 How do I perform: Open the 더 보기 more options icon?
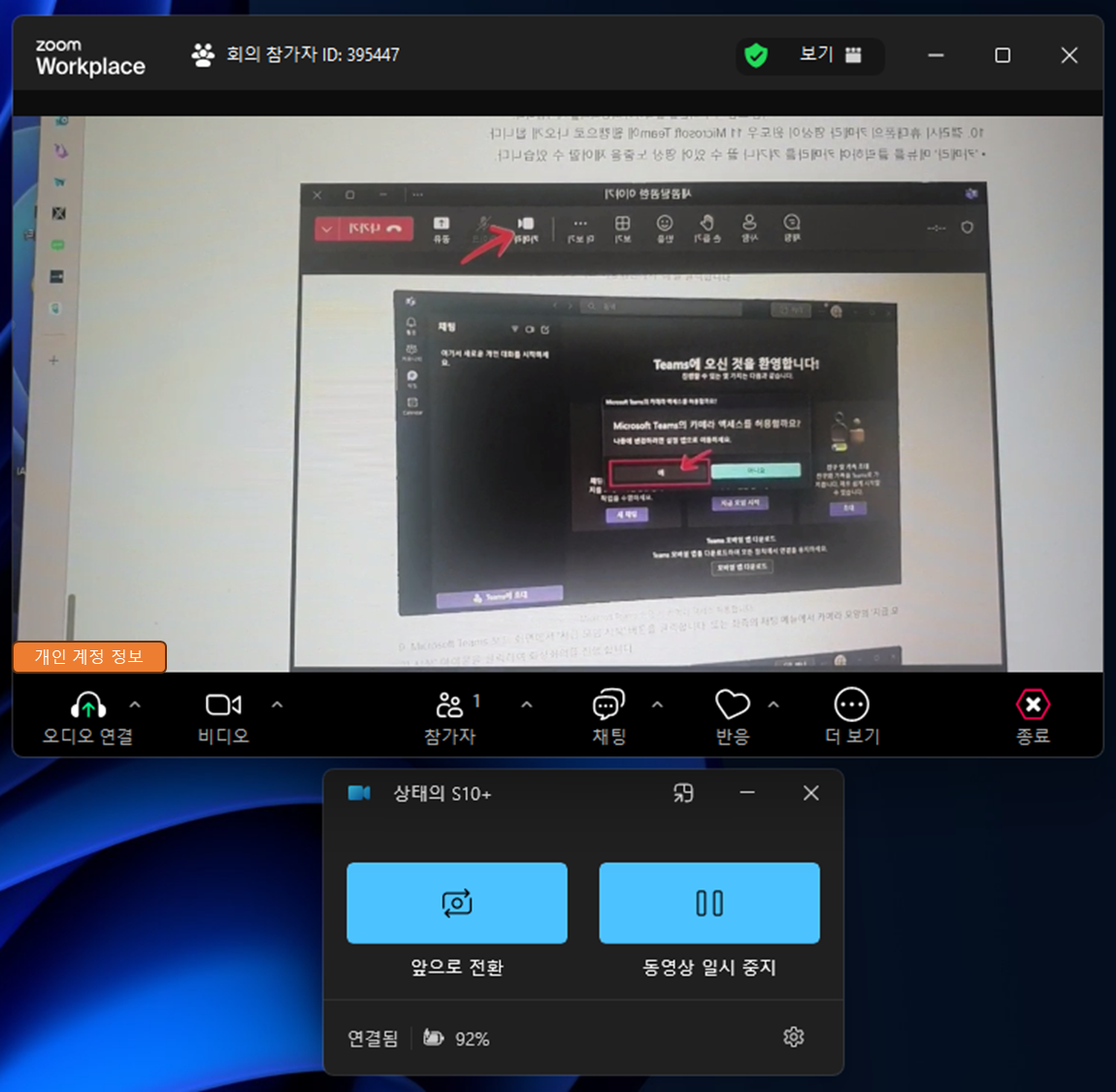(851, 704)
